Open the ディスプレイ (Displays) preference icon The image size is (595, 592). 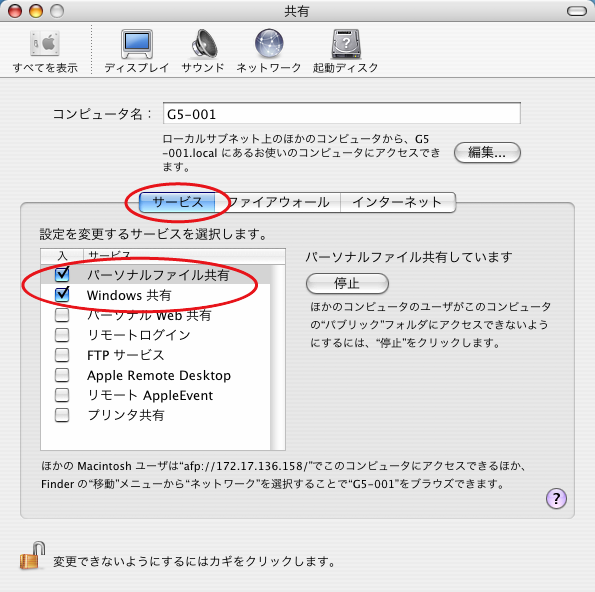(x=137, y=44)
